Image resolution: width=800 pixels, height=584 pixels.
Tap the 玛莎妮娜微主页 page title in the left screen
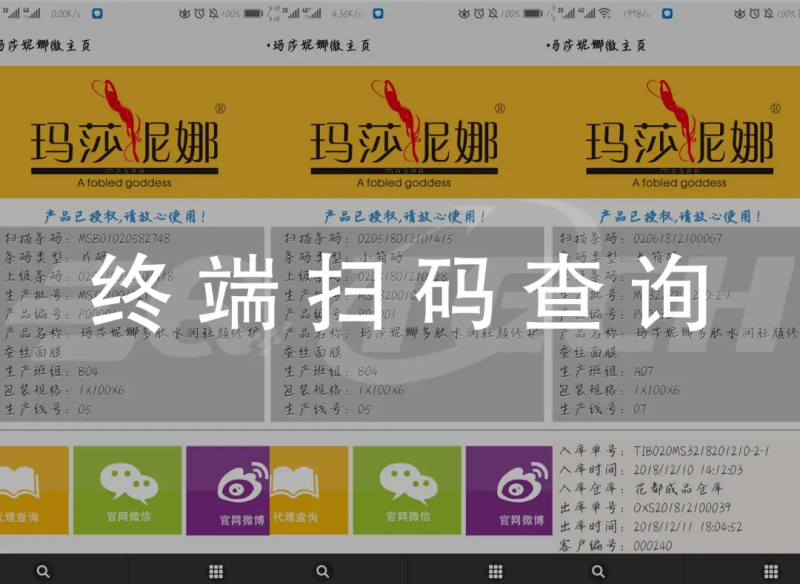point(45,46)
